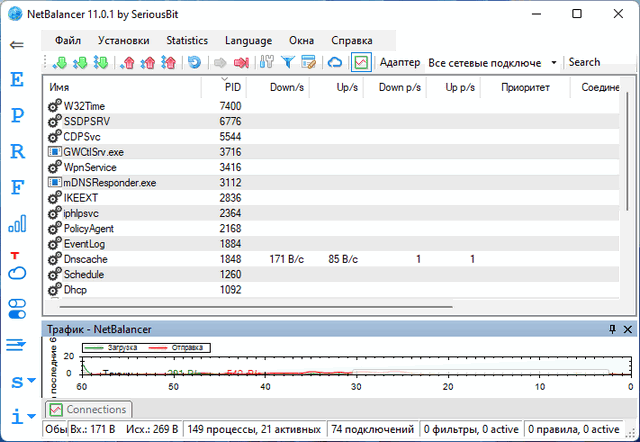Sort the list by the PID column header
Viewport: 640px width, 442px height.
point(232,88)
